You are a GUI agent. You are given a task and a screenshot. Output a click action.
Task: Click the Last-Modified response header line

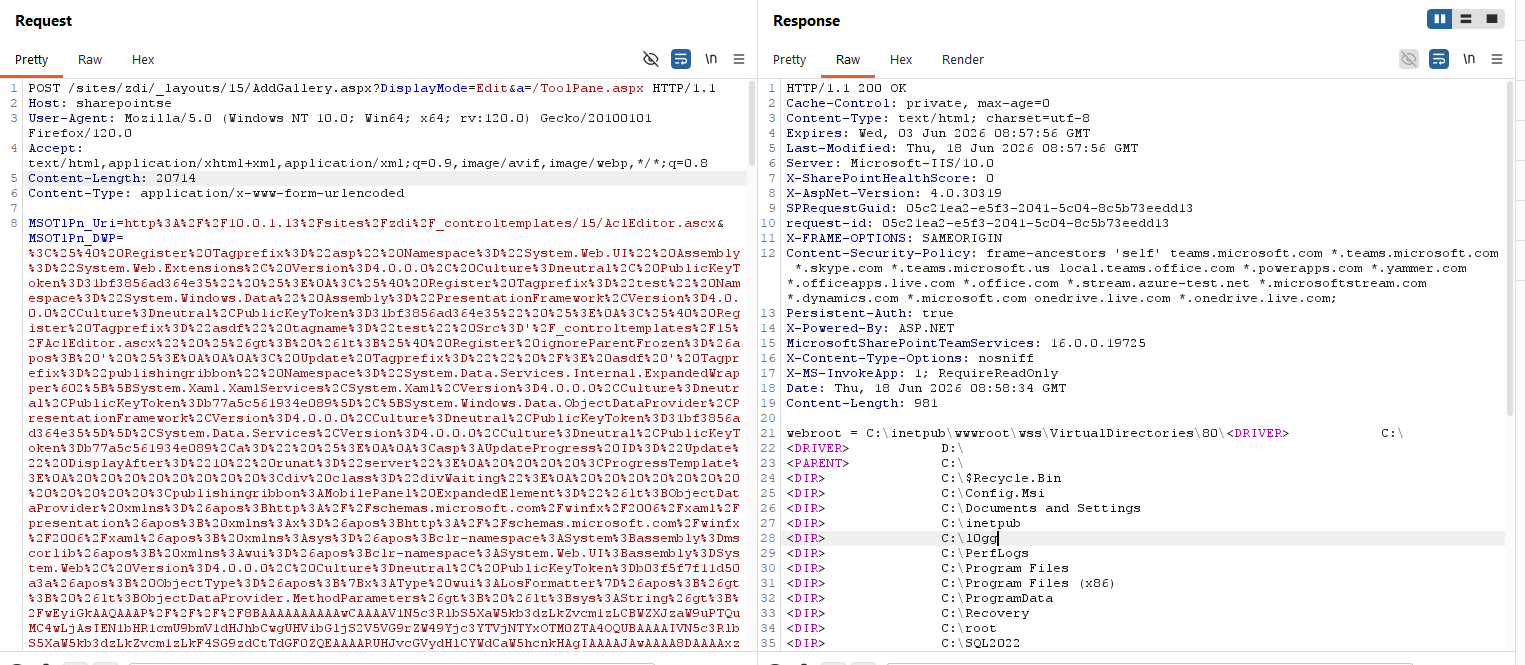(962, 148)
